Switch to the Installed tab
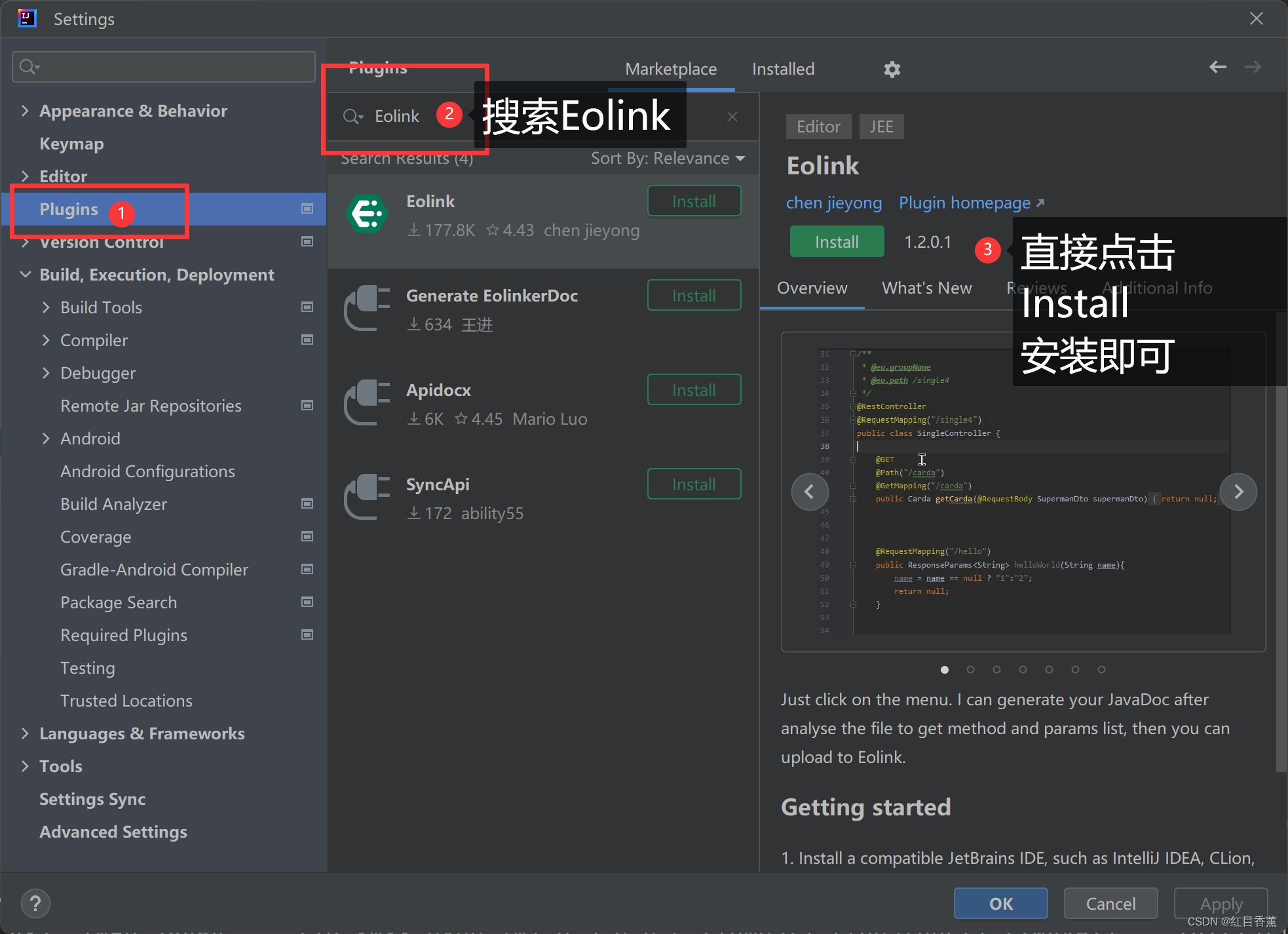 coord(783,69)
